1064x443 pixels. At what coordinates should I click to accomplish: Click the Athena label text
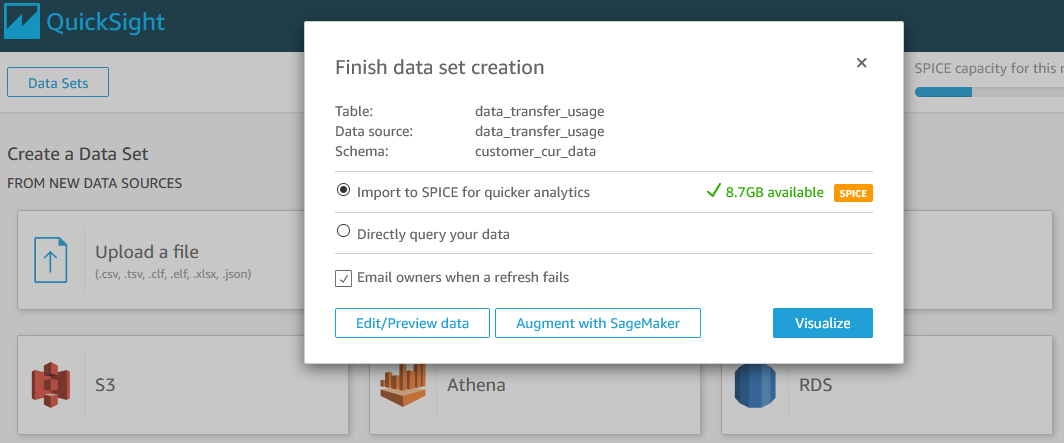[x=475, y=385]
